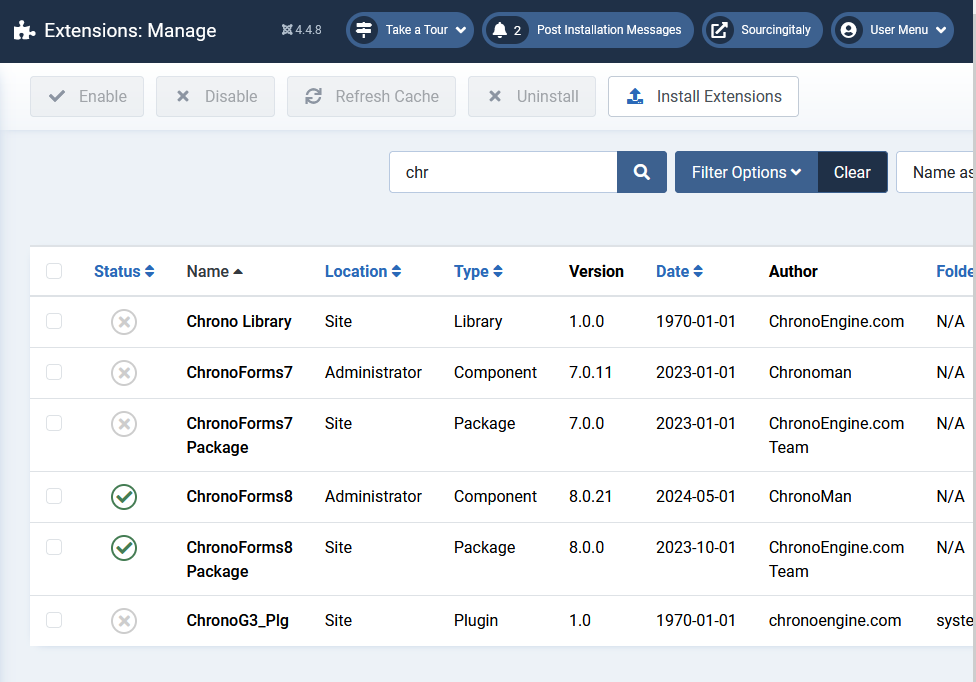The height and width of the screenshot is (682, 976).
Task: Click ChronoForms8 component name text
Action: pyautogui.click(x=240, y=497)
